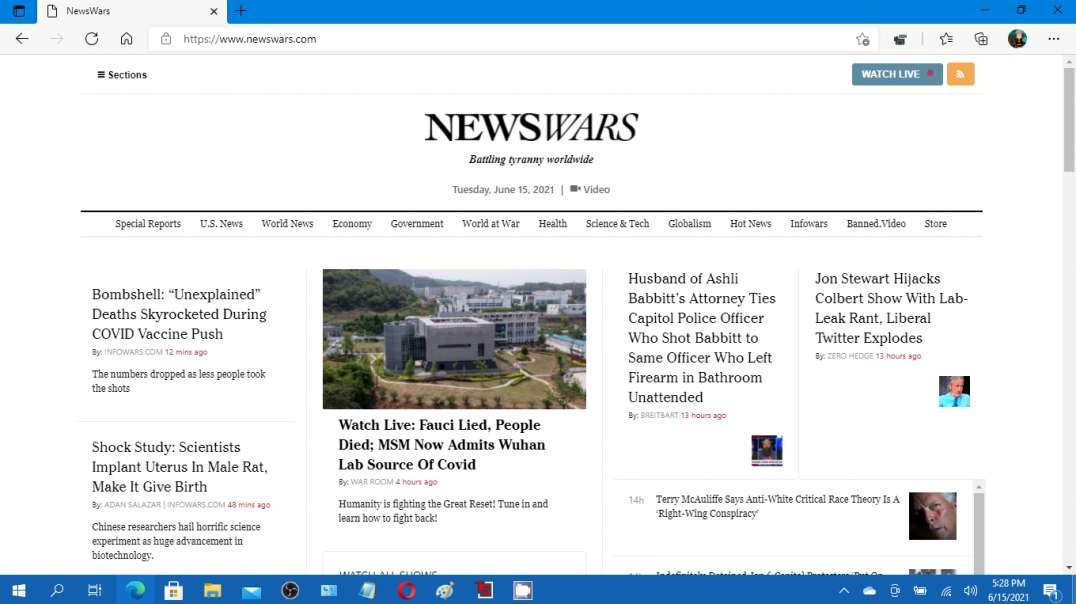Open a new browser tab
The height and width of the screenshot is (604, 1076).
[241, 11]
